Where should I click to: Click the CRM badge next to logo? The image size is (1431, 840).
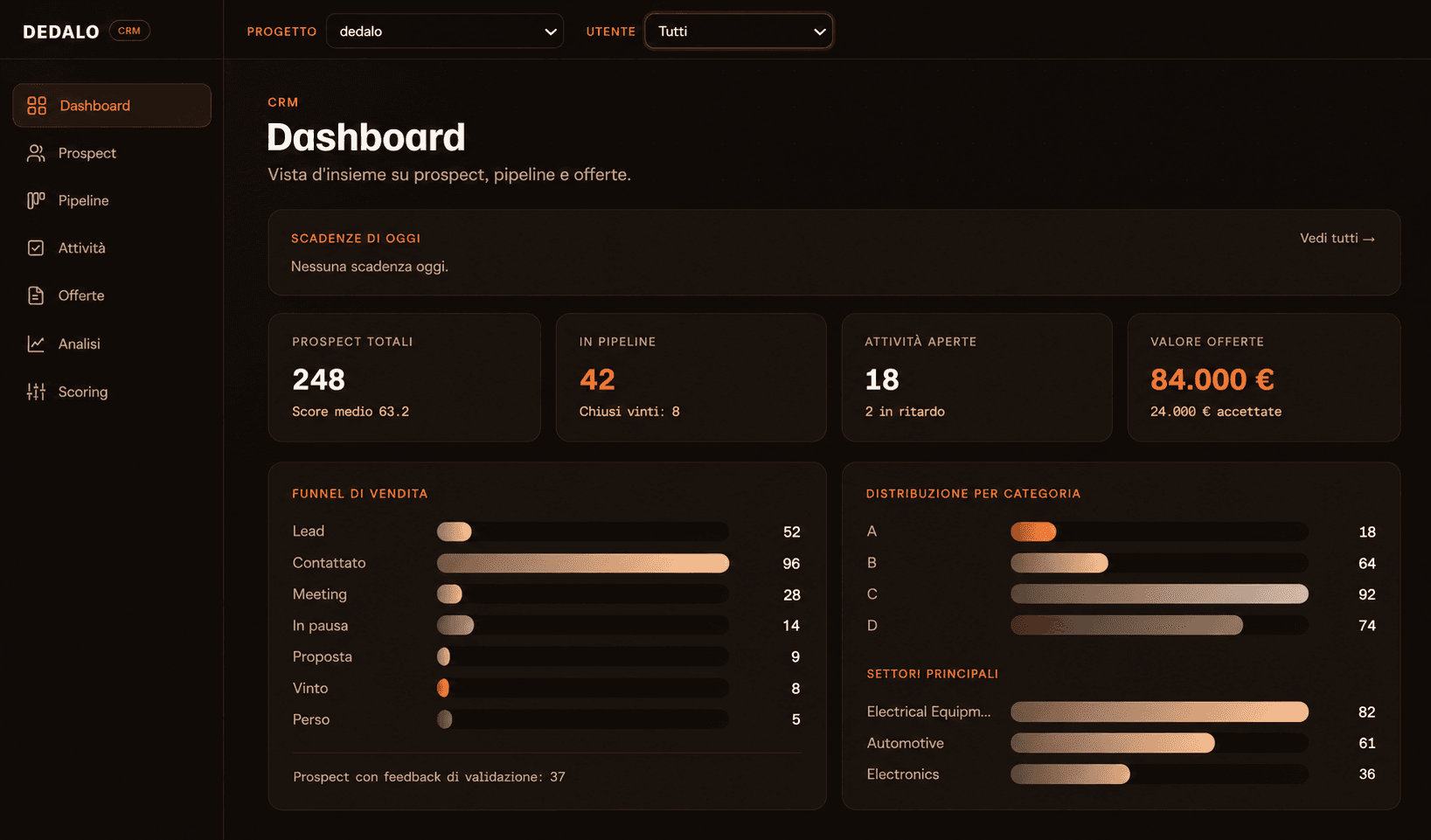(129, 31)
